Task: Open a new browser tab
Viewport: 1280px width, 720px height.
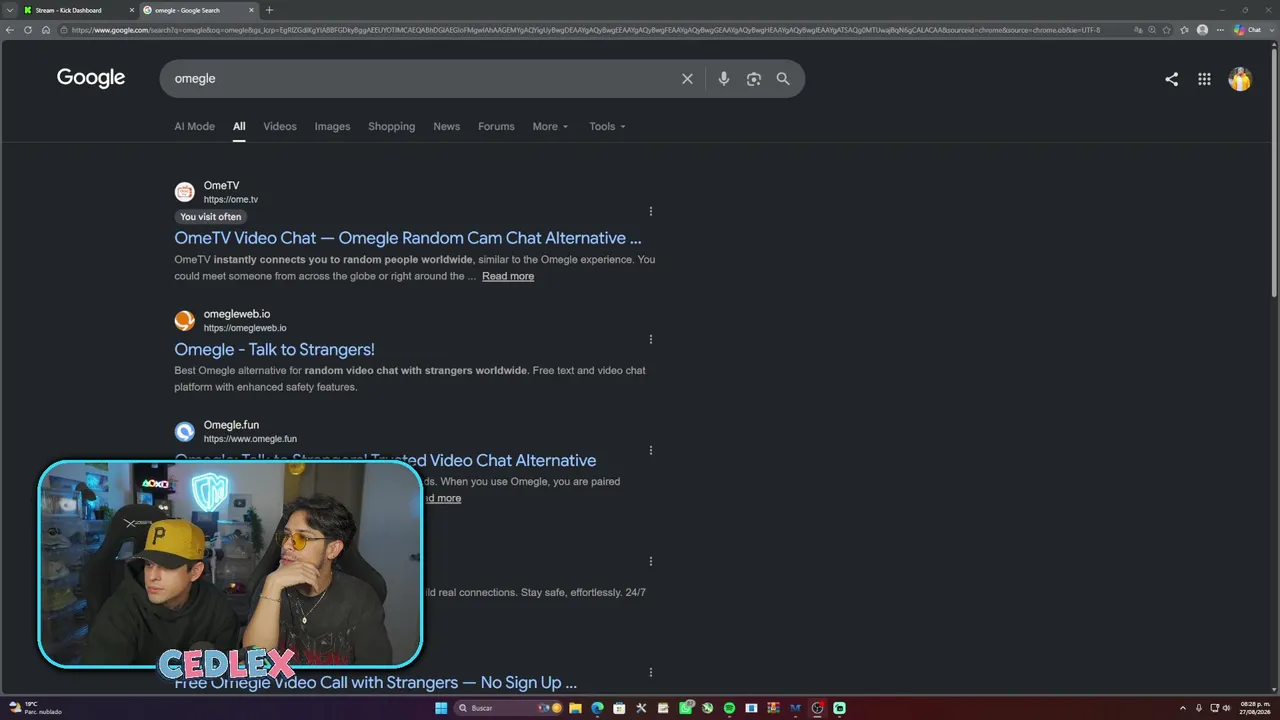Action: [x=269, y=10]
